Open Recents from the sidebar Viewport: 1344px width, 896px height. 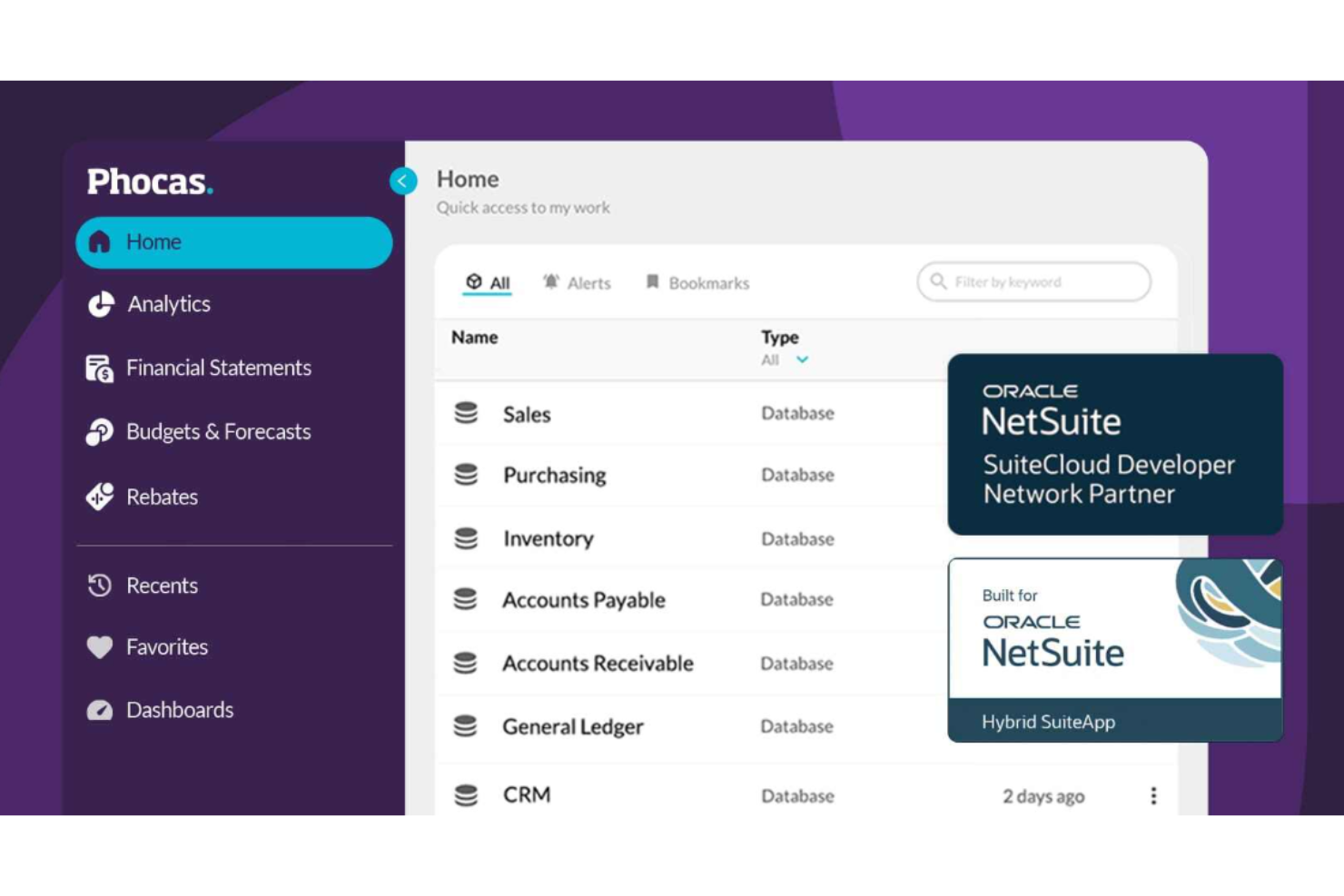(x=162, y=586)
